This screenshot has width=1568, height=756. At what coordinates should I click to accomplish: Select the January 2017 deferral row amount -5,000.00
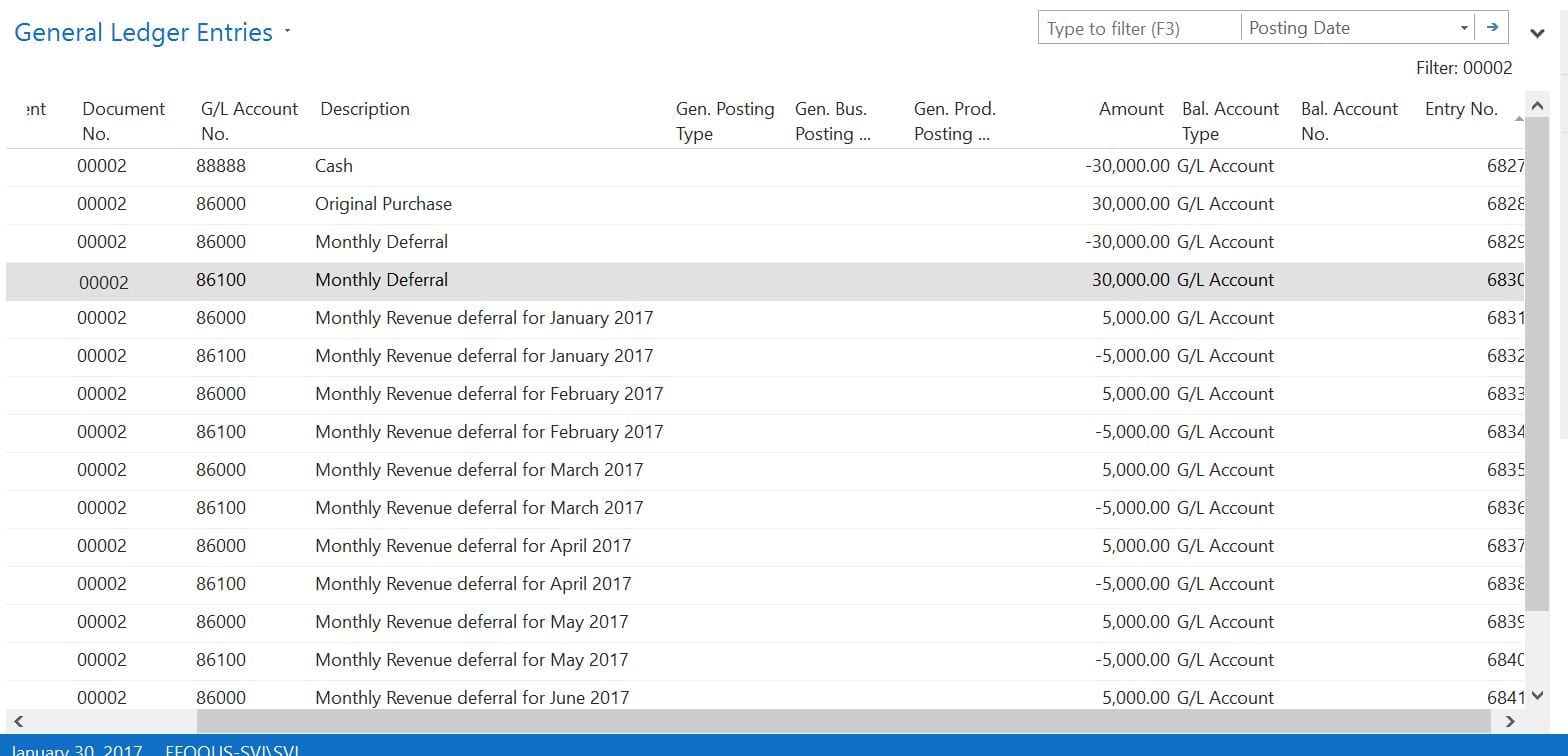[1132, 356]
